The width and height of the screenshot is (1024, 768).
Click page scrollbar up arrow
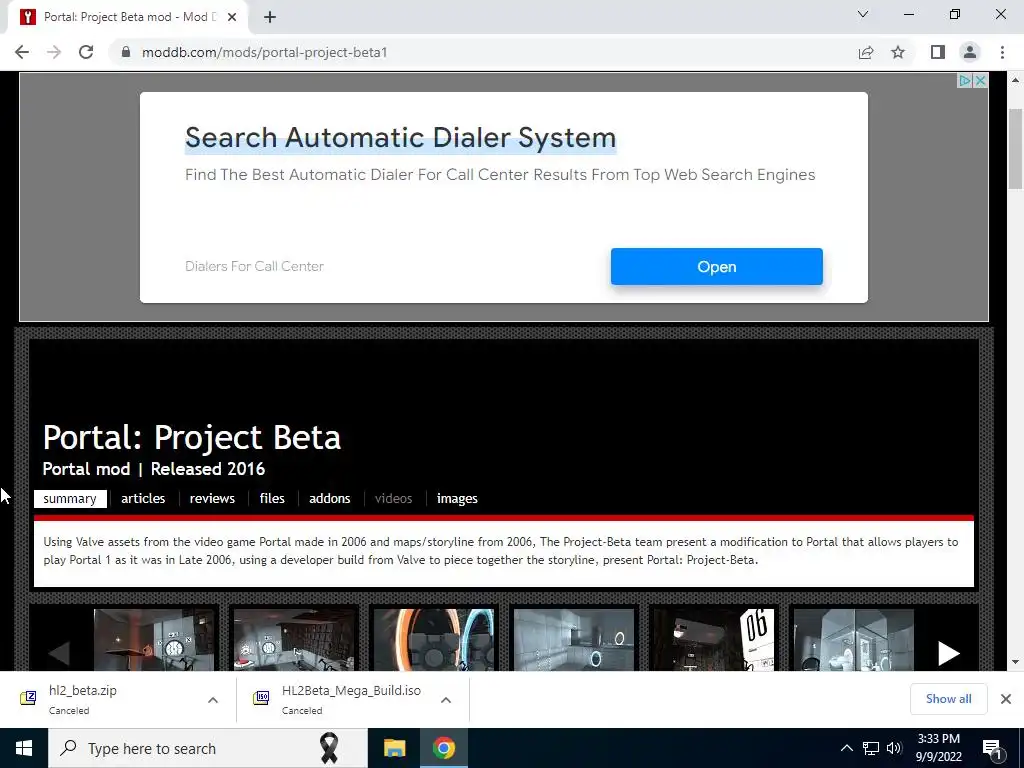[x=1015, y=80]
